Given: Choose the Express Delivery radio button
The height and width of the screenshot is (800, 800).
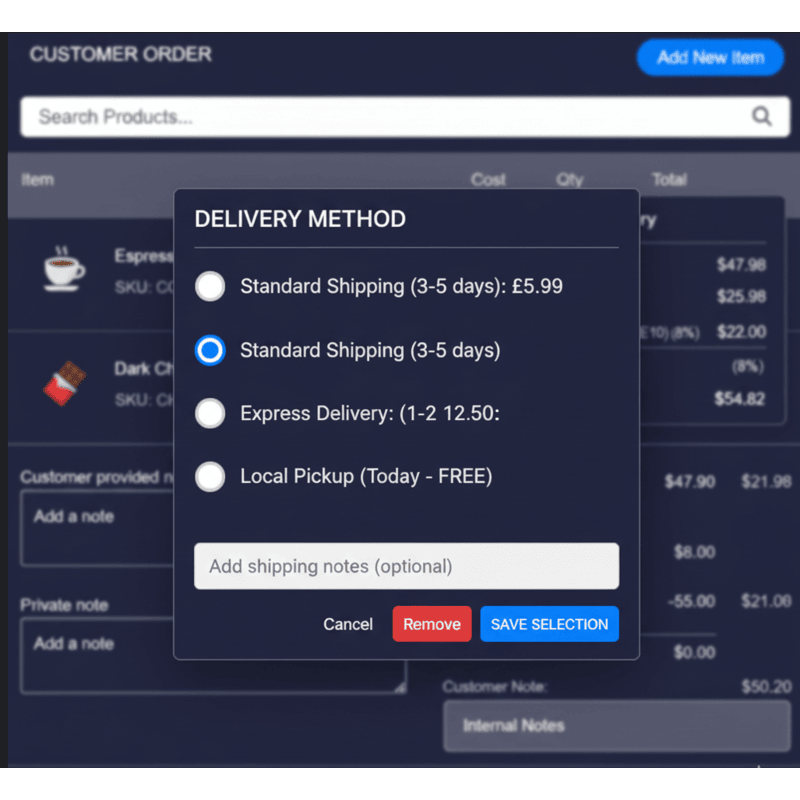Looking at the screenshot, I should [210, 413].
